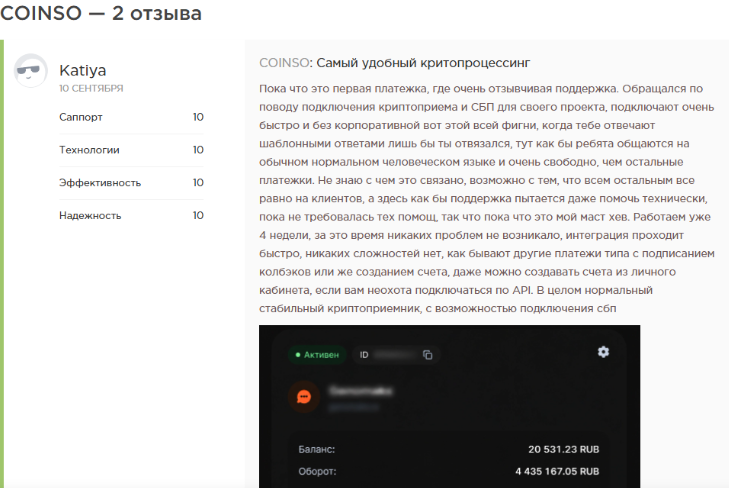
Task: Select the "Саппорт" rating row
Action: coord(131,117)
